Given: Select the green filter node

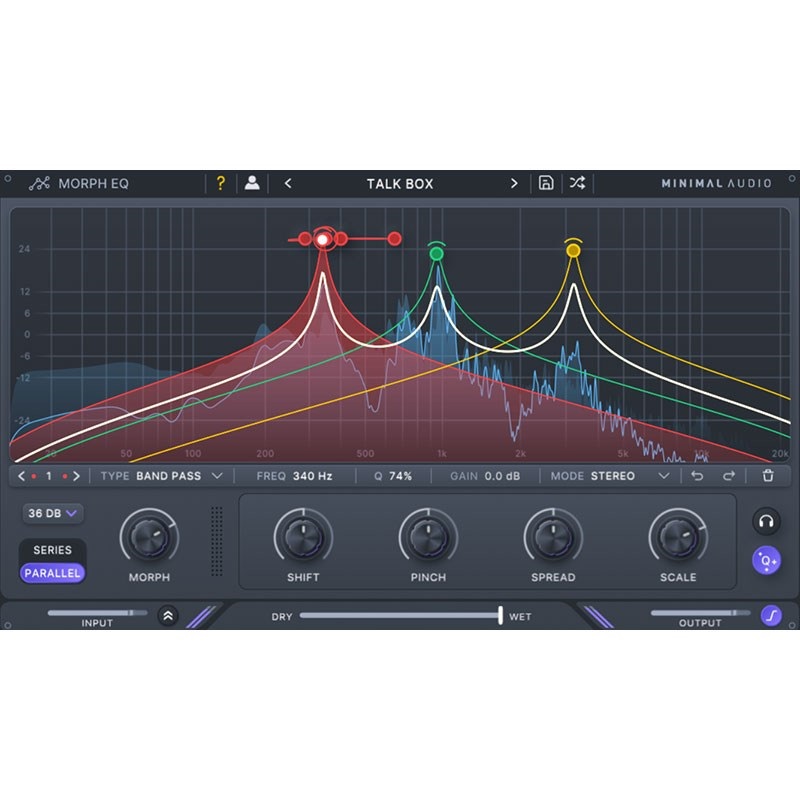Looking at the screenshot, I should click(x=436, y=253).
